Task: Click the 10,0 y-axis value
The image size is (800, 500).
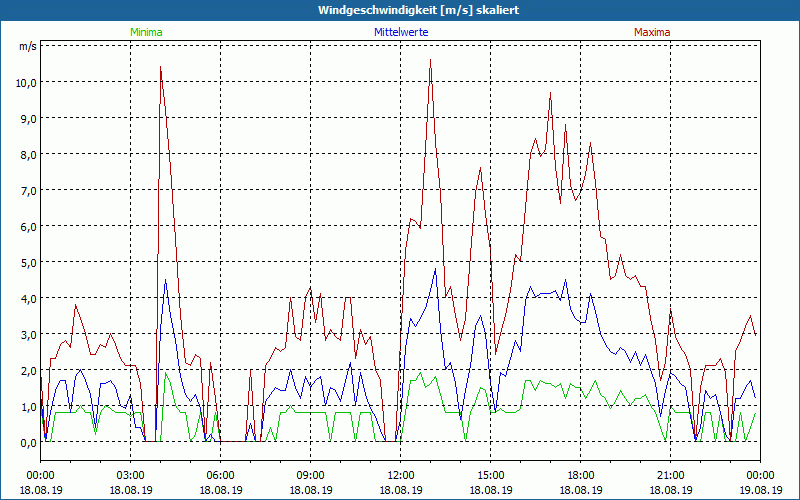Action: [x=26, y=82]
